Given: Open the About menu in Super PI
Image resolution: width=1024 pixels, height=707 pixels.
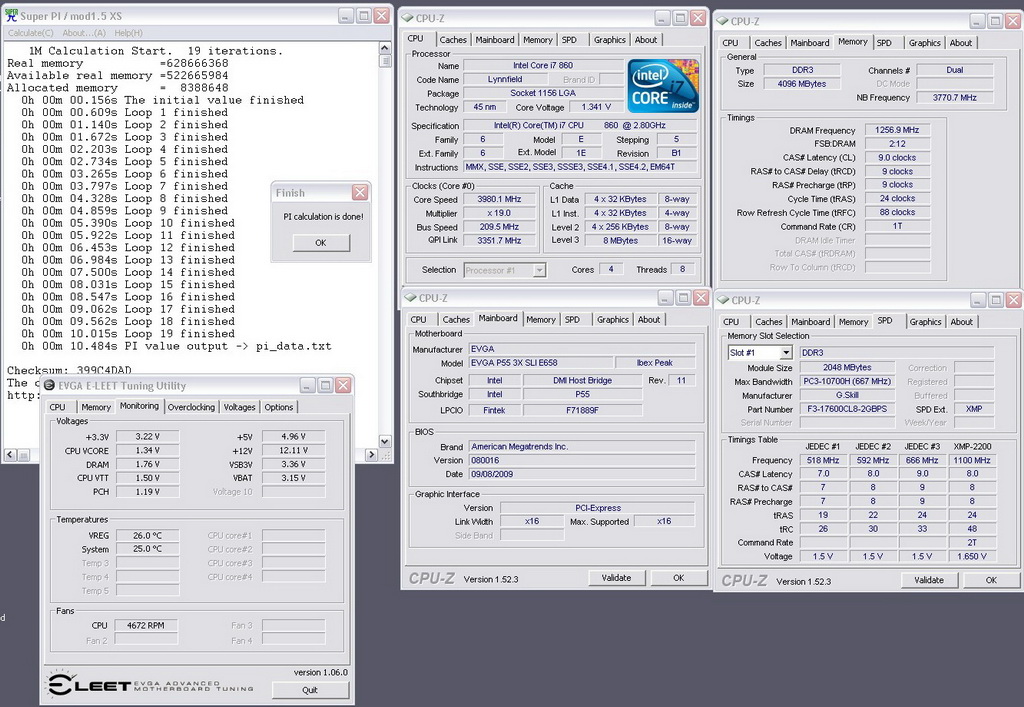Looking at the screenshot, I should 84,33.
